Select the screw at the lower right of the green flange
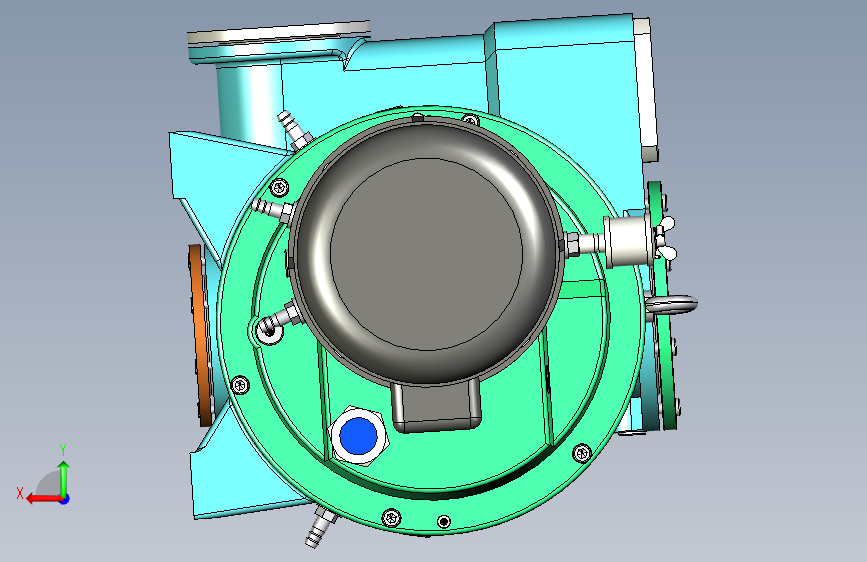867x562 pixels. 582,453
